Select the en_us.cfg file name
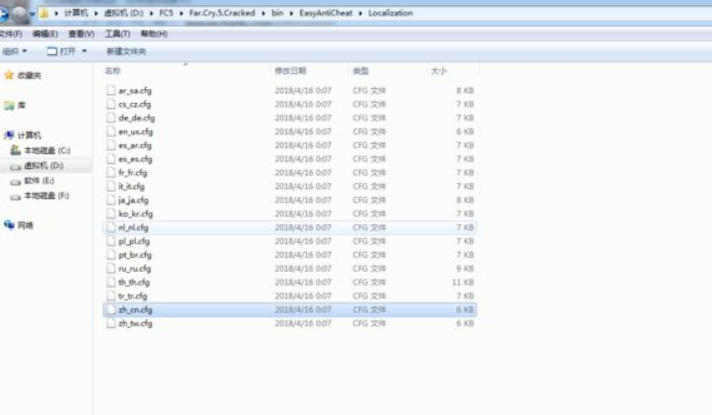Screen dimensions: 712x415 pyautogui.click(x=135, y=132)
